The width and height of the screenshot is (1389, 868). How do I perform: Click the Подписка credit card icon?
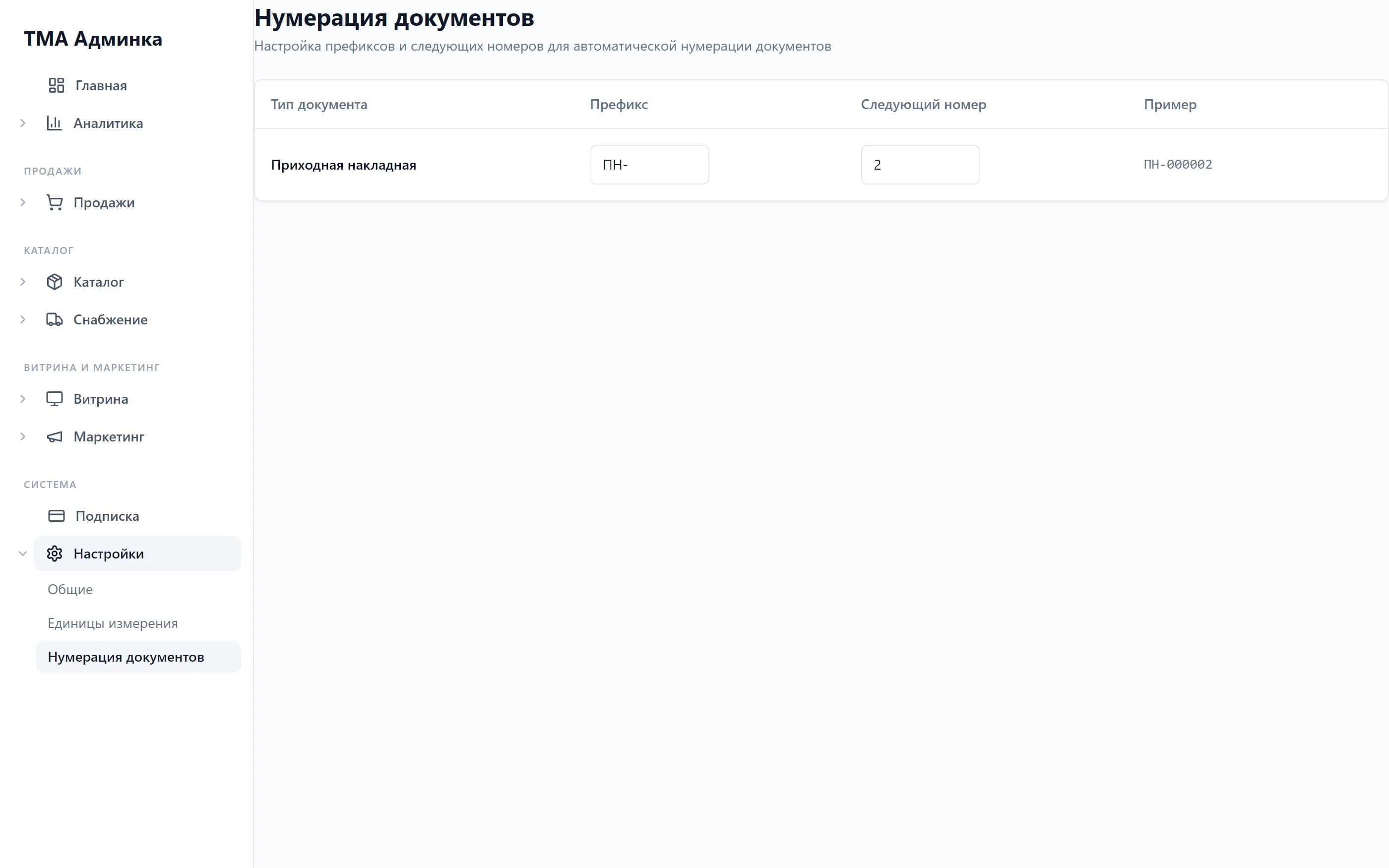(x=56, y=516)
